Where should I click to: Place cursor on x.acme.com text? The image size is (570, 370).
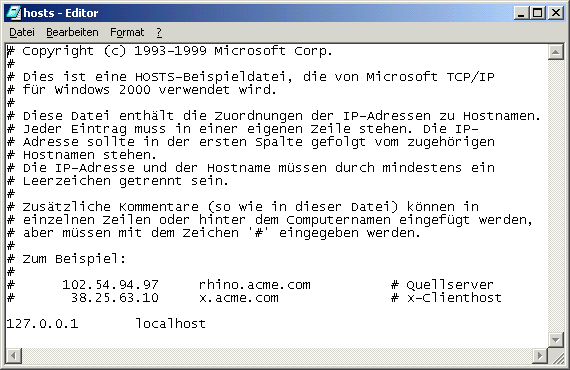[x=239, y=298]
